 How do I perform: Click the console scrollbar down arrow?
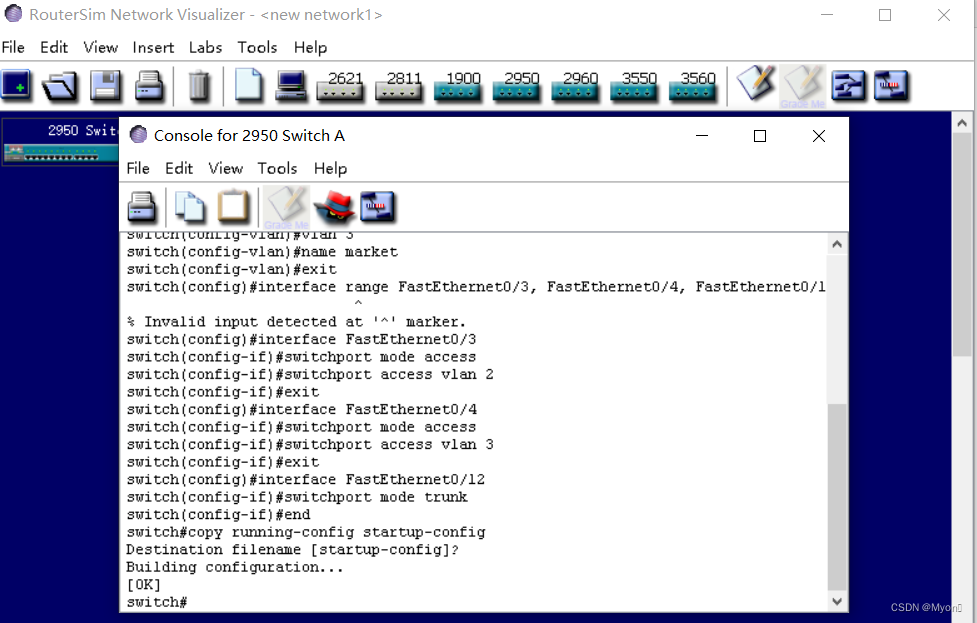coord(837,601)
